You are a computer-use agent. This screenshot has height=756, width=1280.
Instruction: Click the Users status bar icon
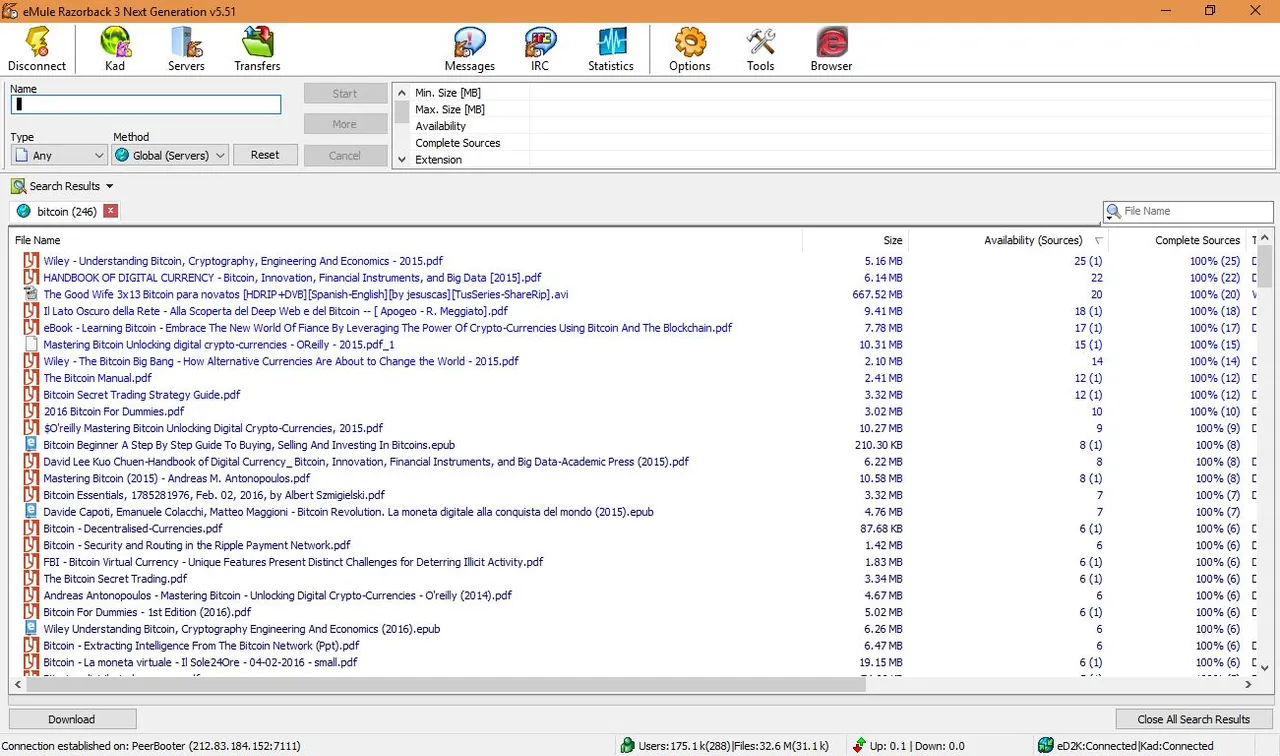(627, 746)
